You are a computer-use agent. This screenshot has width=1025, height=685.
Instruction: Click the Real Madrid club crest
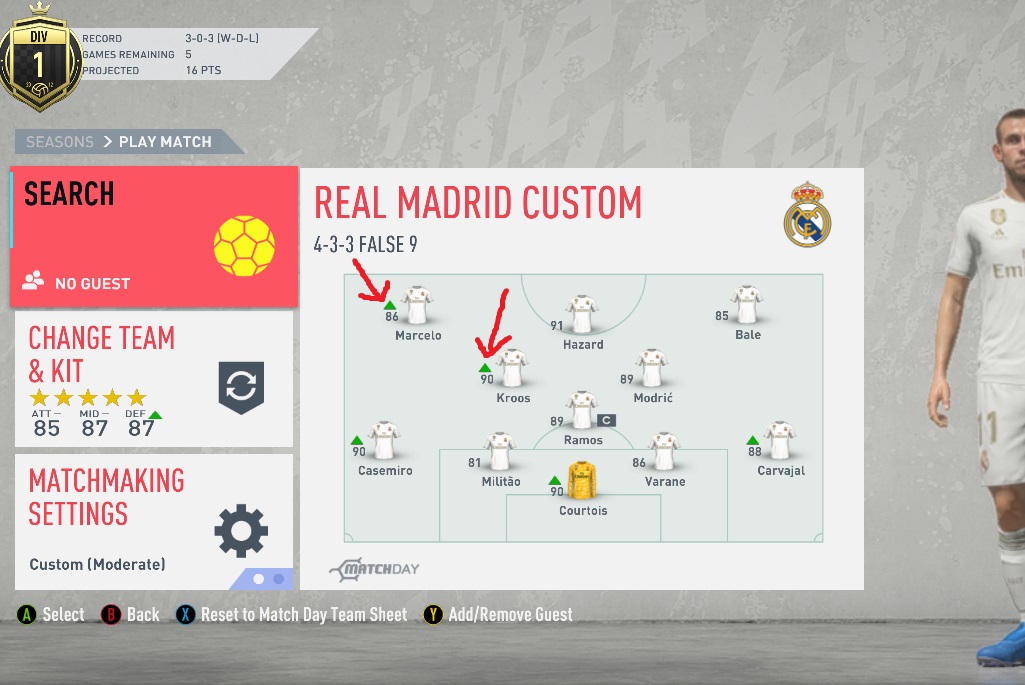(807, 214)
